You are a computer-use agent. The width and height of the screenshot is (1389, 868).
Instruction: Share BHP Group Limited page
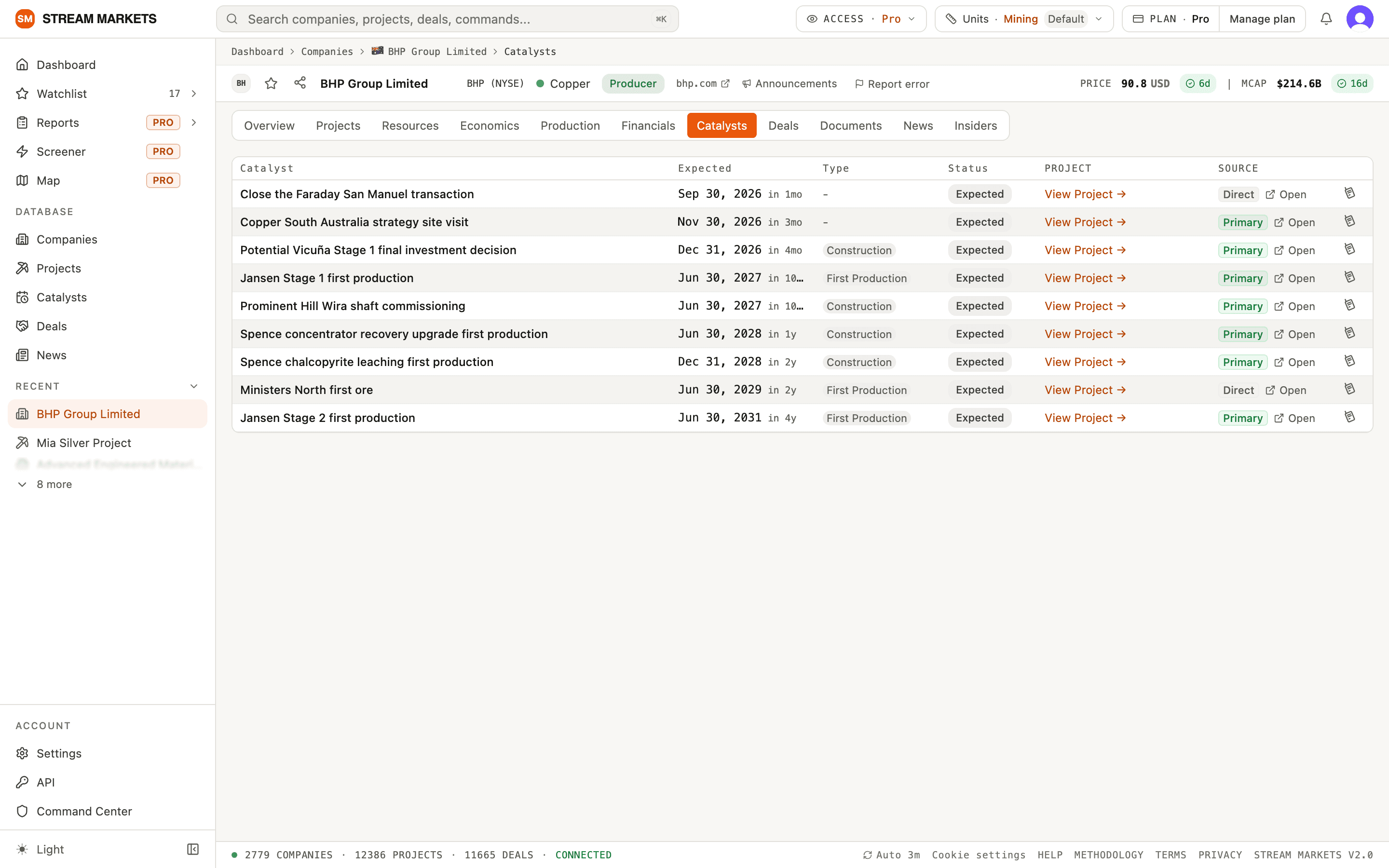(x=300, y=83)
